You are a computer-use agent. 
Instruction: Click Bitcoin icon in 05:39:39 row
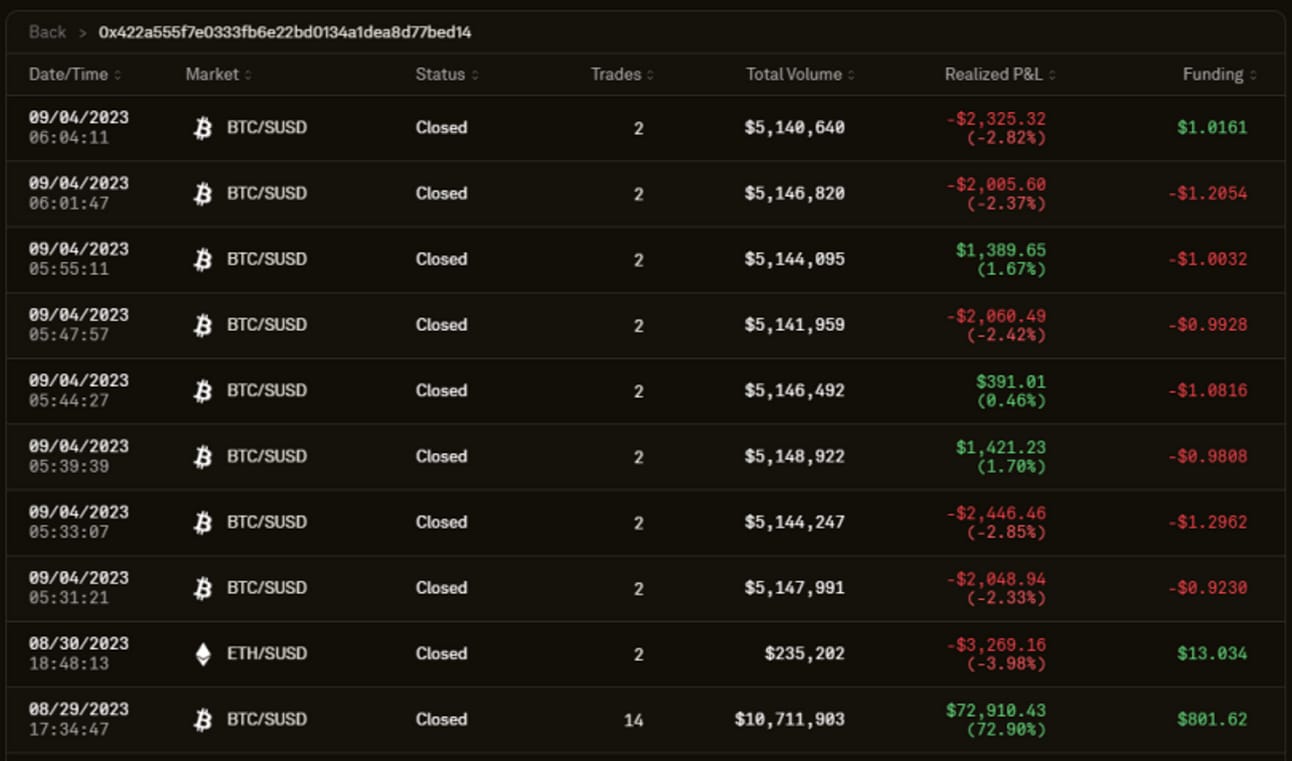click(203, 457)
